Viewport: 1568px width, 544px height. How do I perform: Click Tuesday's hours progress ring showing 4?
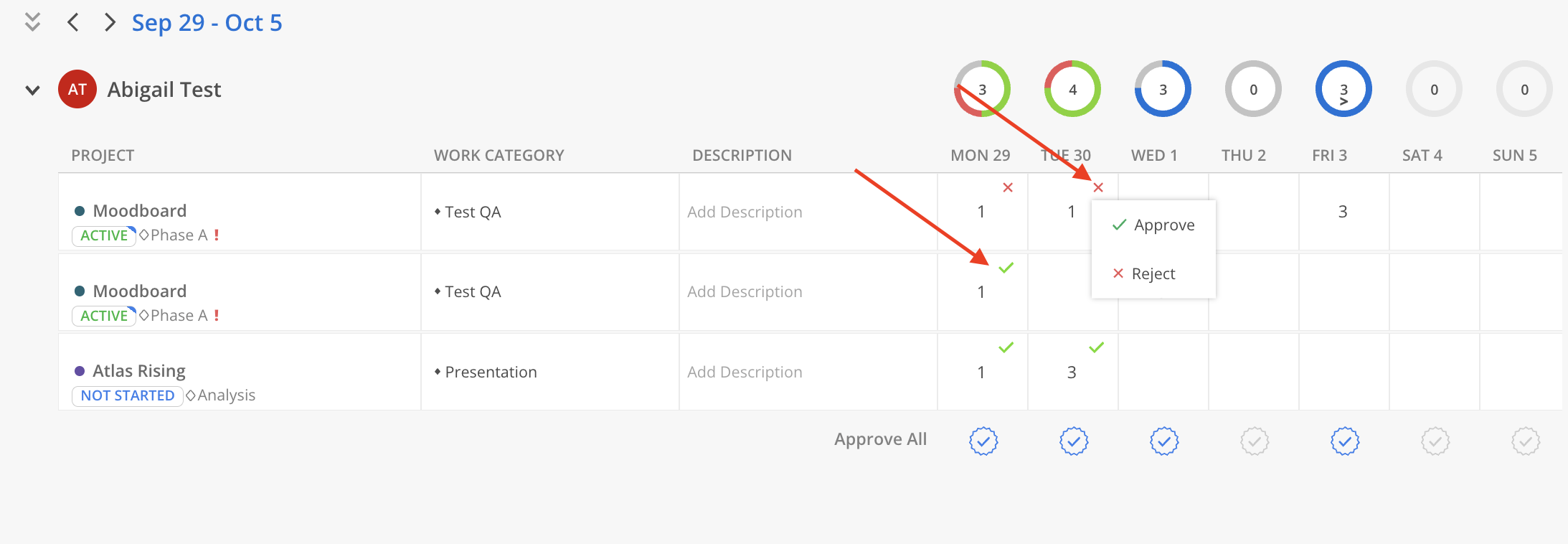tap(1072, 89)
